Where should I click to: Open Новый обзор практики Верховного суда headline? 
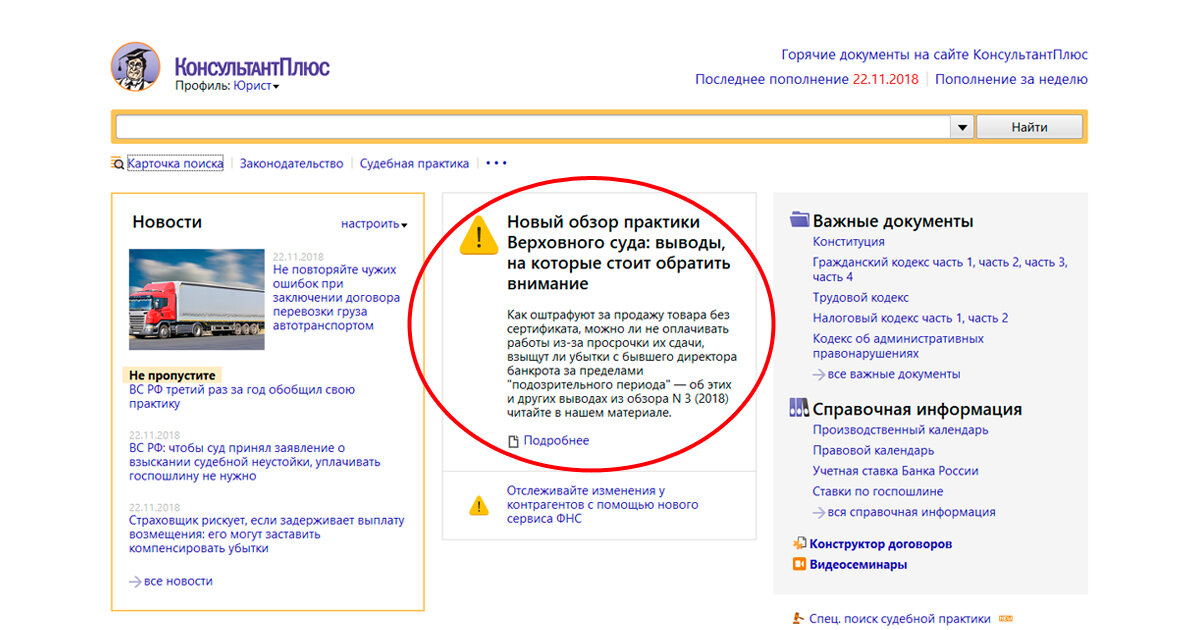(x=619, y=253)
